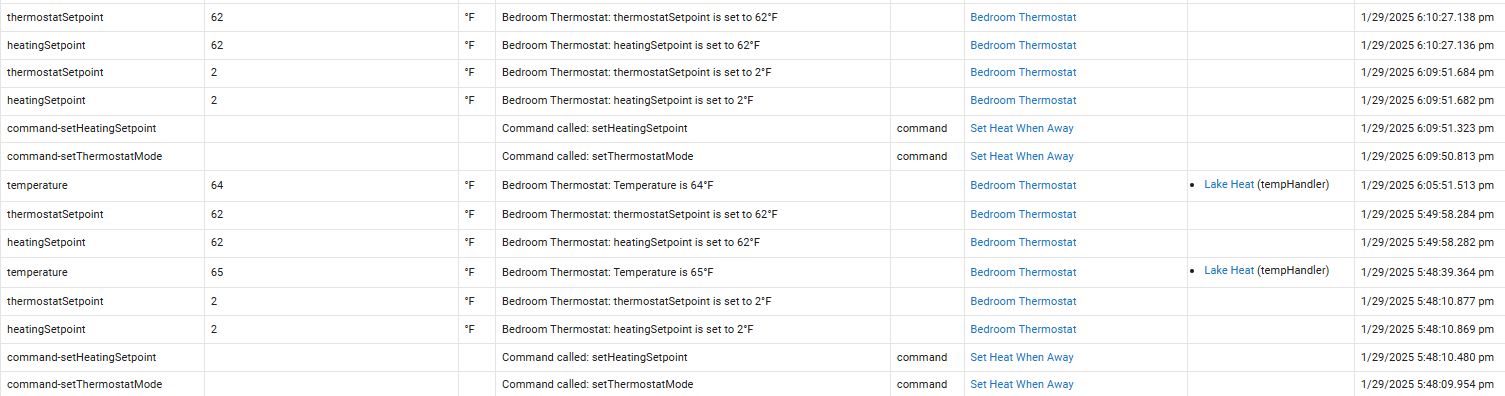Open Set Heat When Away link at 5:48:10.480 pm
This screenshot has height=396, width=1505.
1022,357
